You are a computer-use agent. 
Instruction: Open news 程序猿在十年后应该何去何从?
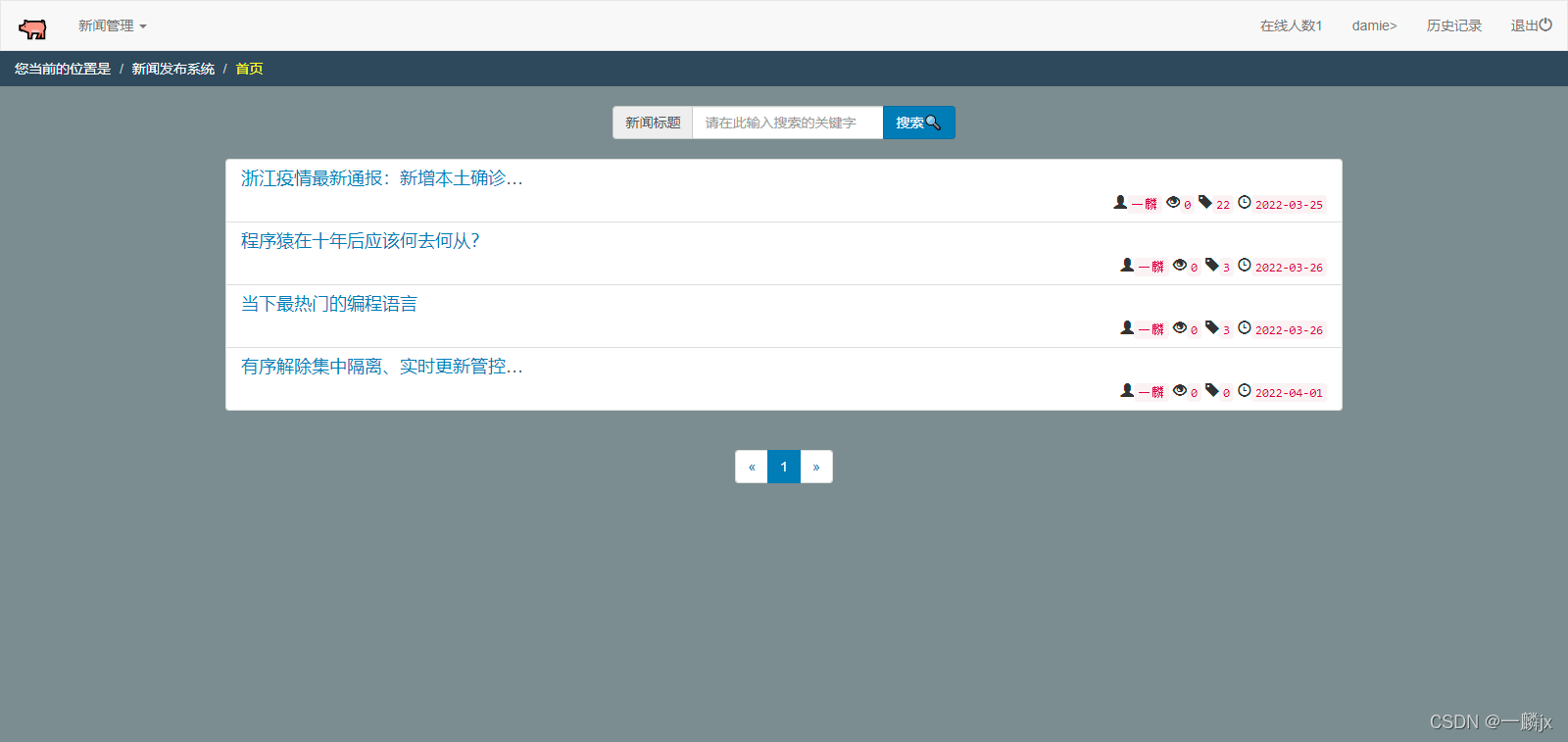point(361,241)
